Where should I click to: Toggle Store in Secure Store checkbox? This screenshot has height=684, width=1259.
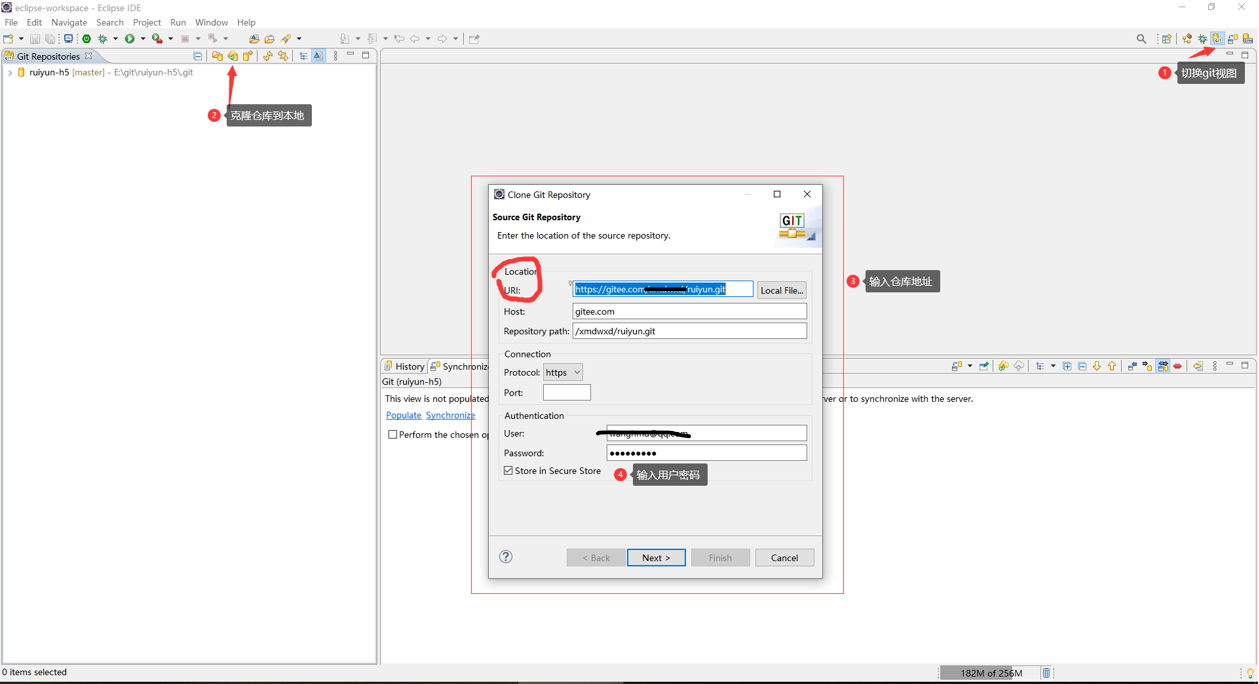[508, 471]
